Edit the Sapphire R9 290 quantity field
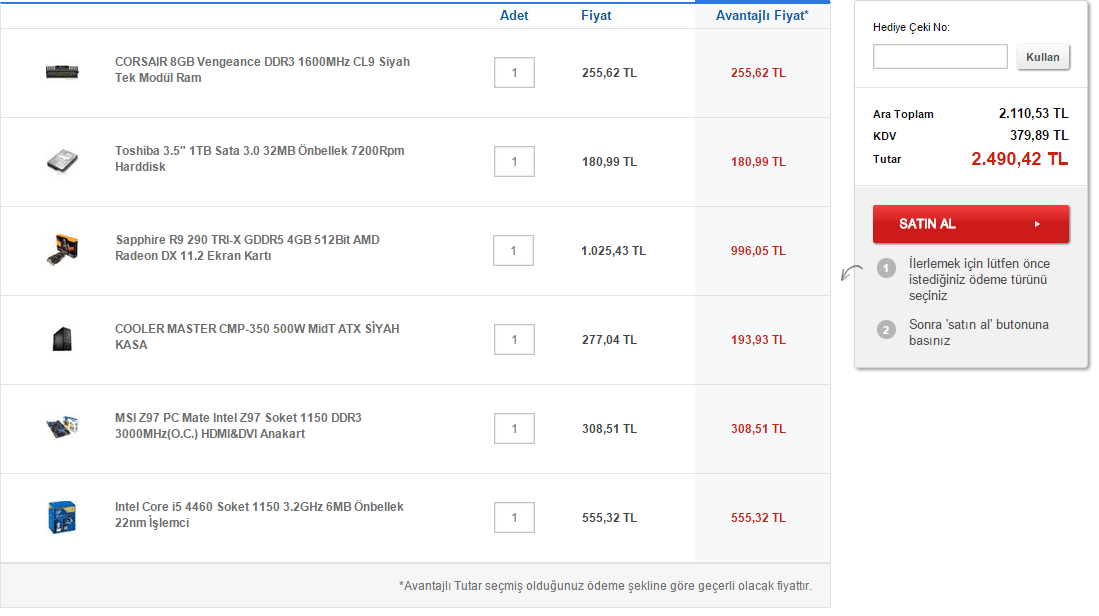 [514, 251]
